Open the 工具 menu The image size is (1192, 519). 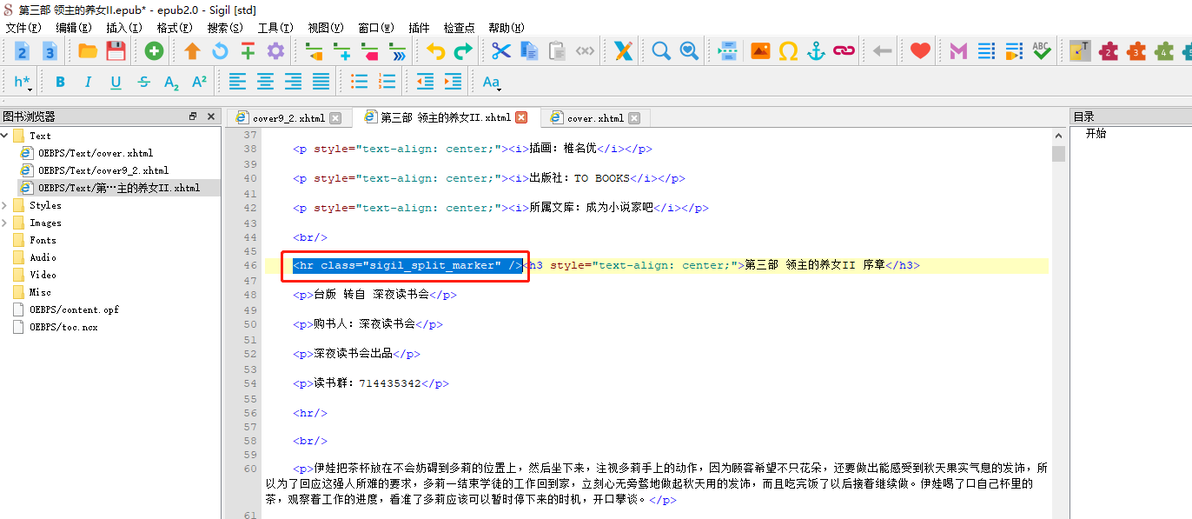275,27
